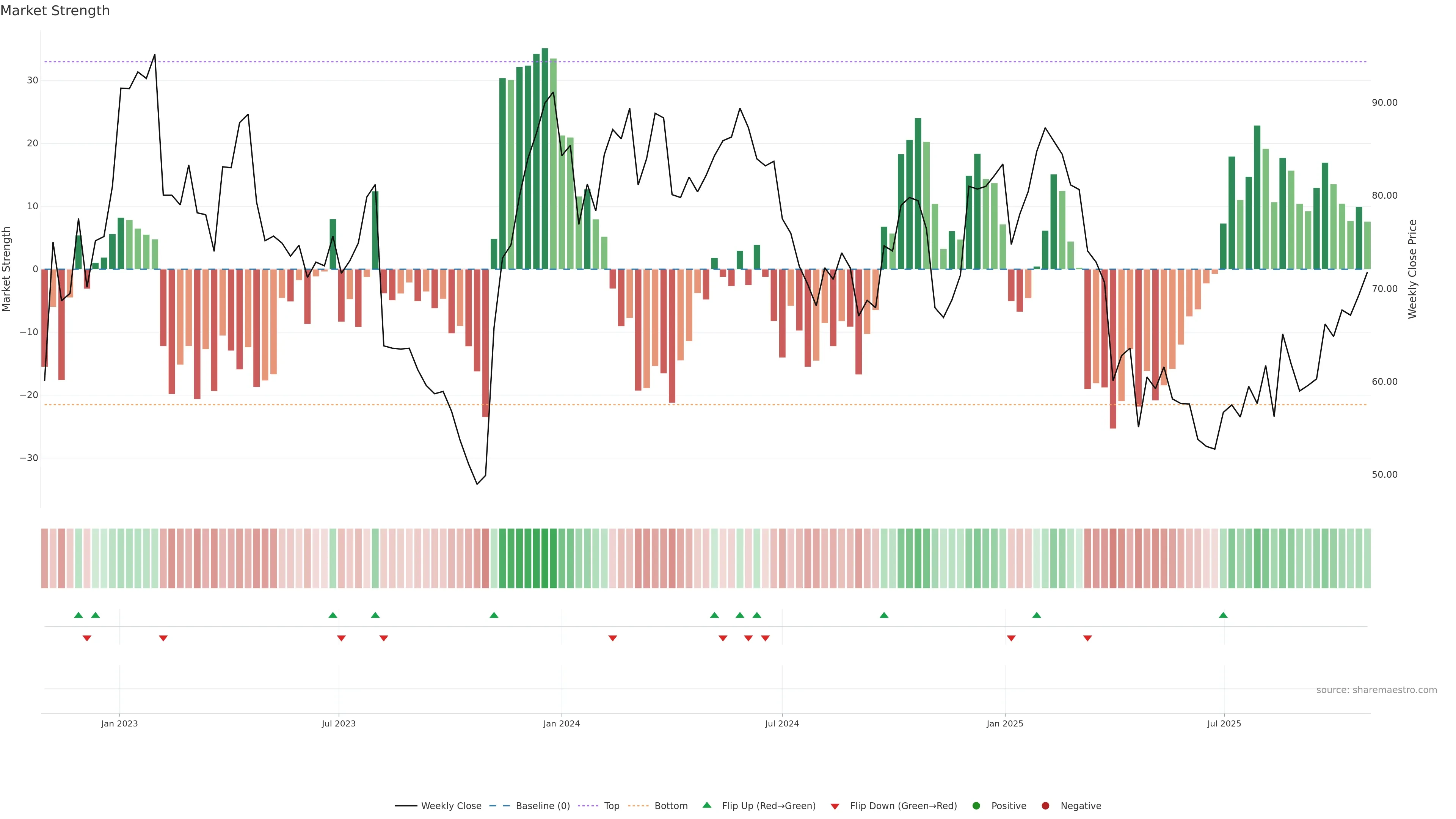Click the Flip Up green triangle legend icon
1456x819 pixels.
coord(706,805)
